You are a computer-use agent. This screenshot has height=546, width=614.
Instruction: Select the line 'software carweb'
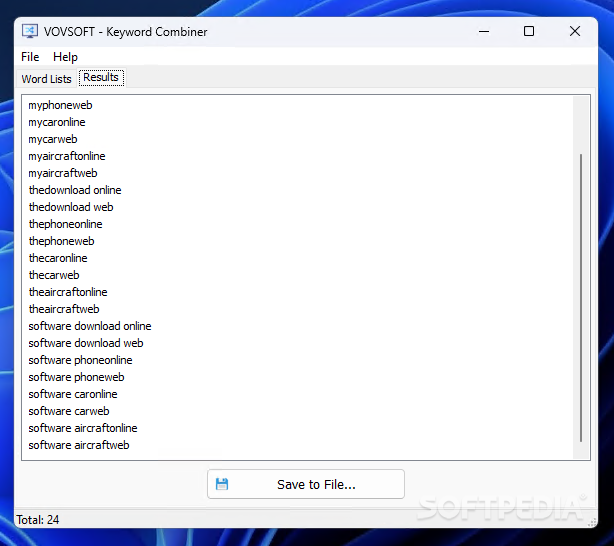pyautogui.click(x=69, y=411)
